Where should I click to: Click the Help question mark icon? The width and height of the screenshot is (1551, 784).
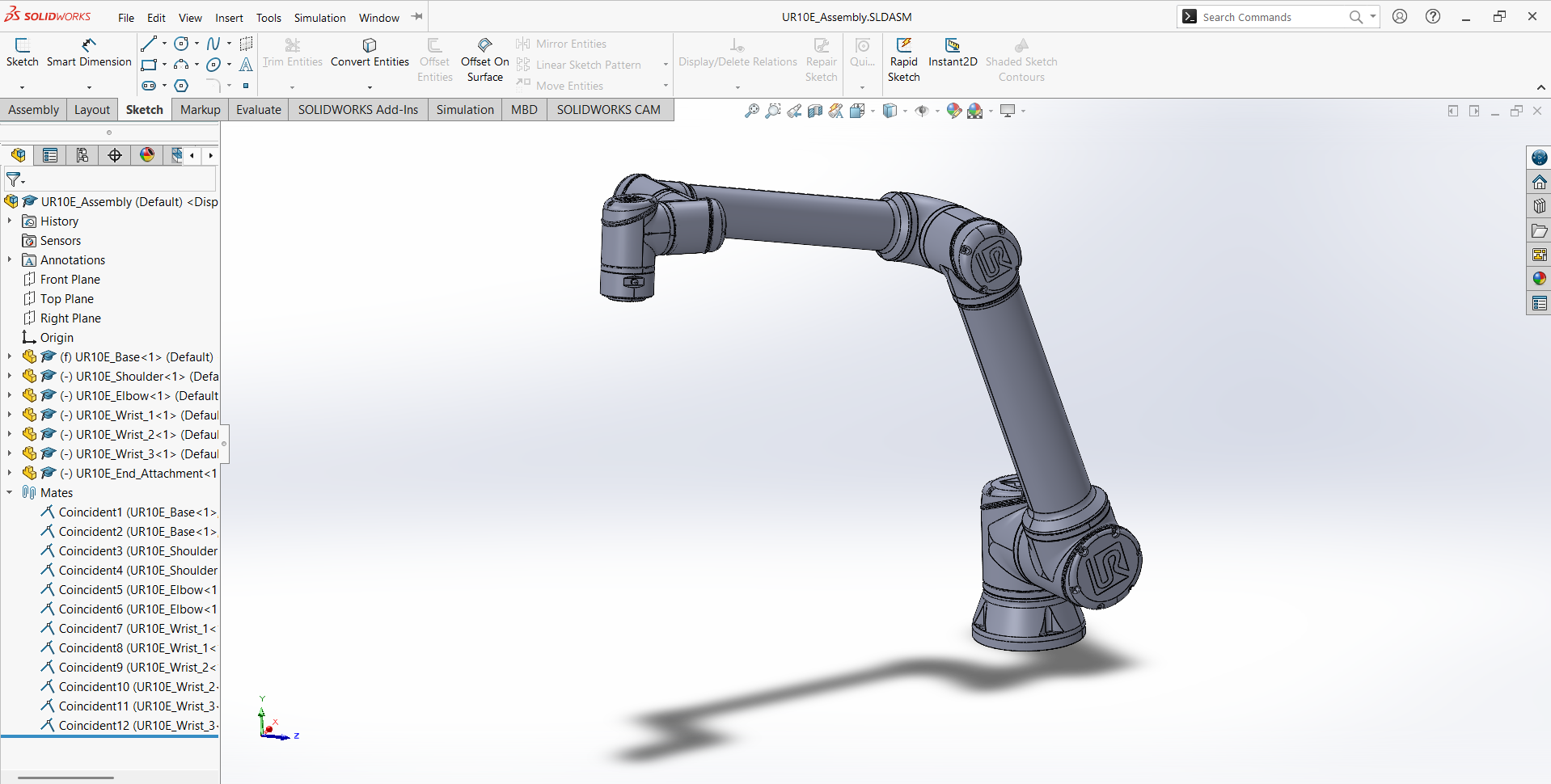(1433, 16)
